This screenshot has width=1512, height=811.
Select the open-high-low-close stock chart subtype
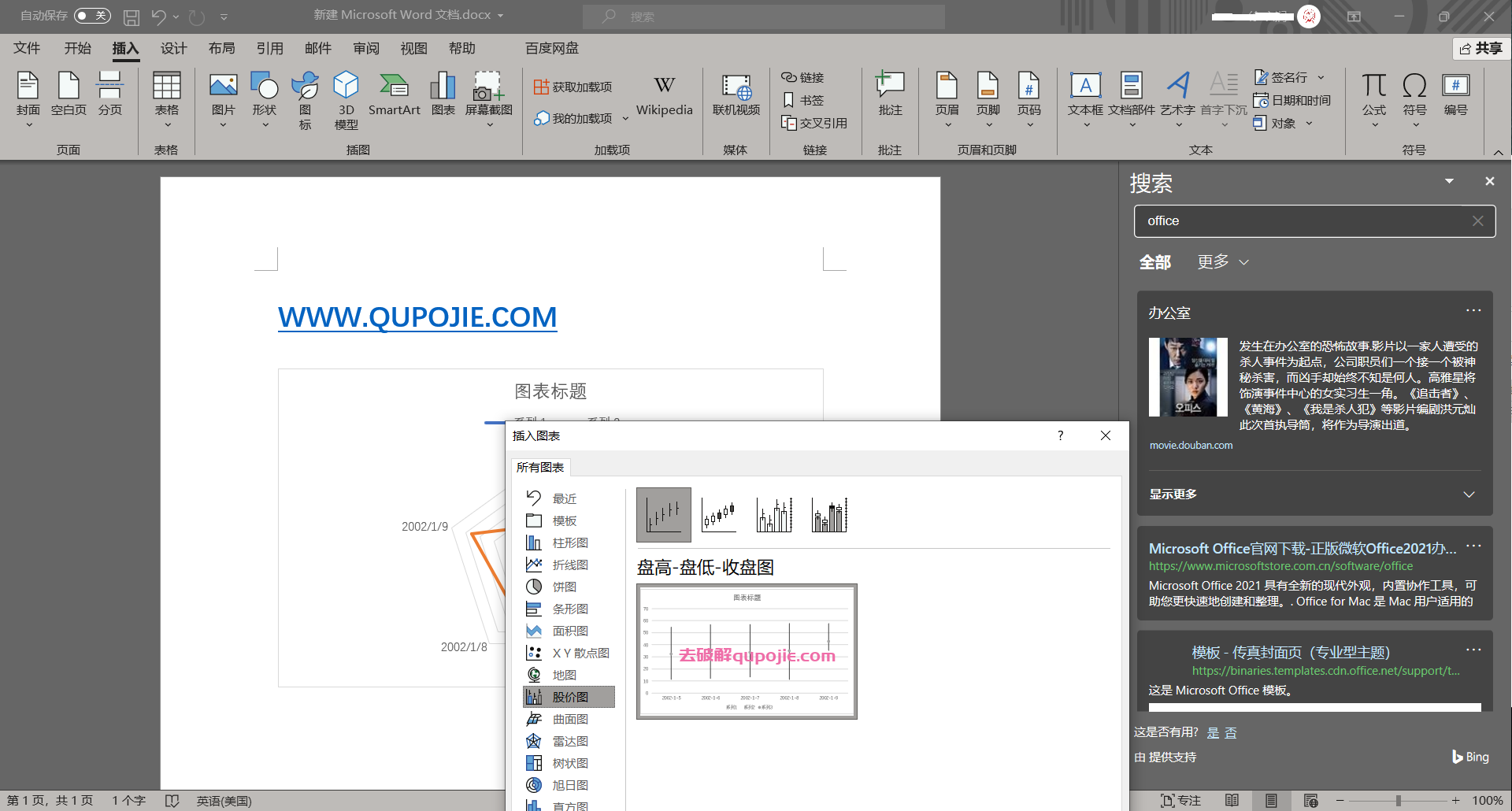coord(719,515)
